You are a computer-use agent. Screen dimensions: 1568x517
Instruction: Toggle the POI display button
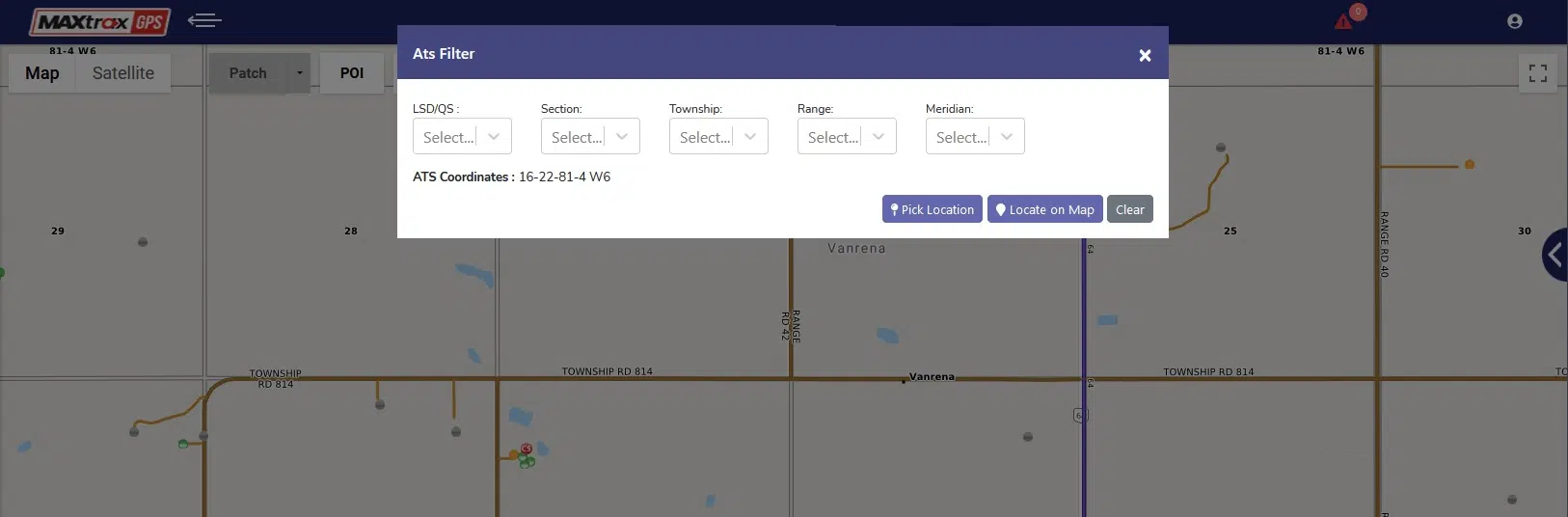[x=351, y=73]
